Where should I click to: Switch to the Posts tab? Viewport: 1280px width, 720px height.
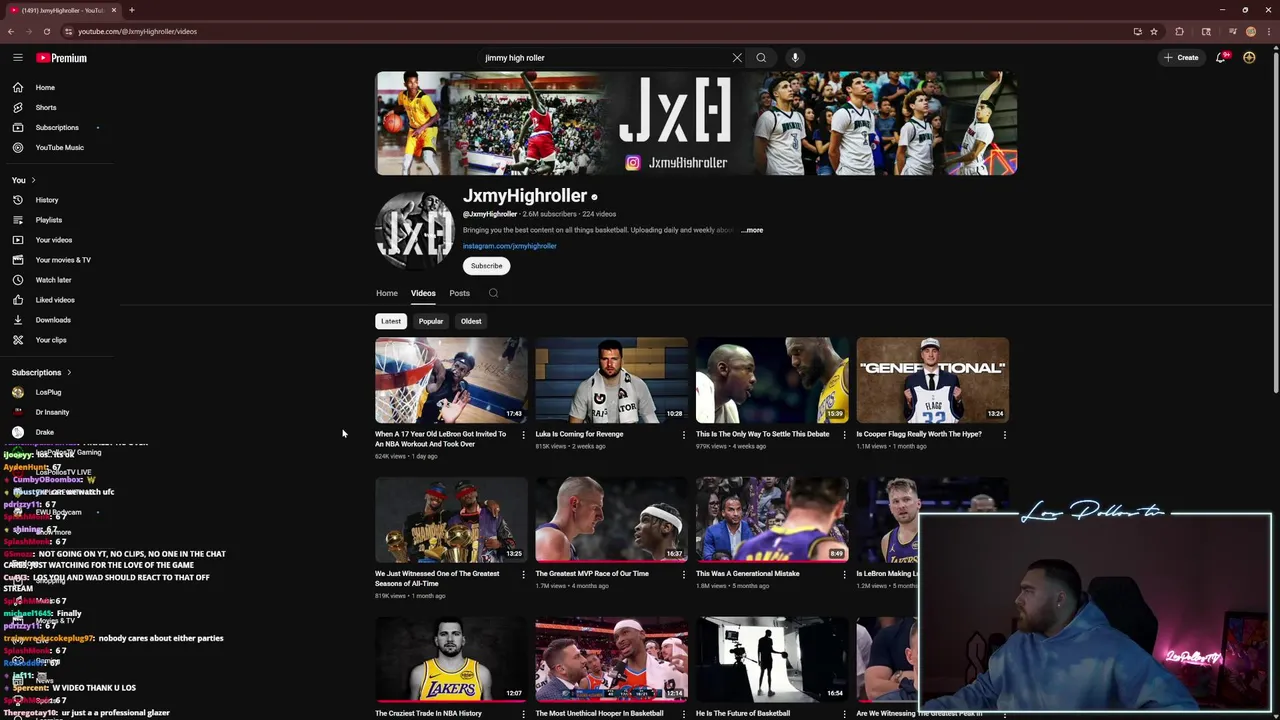(x=459, y=293)
